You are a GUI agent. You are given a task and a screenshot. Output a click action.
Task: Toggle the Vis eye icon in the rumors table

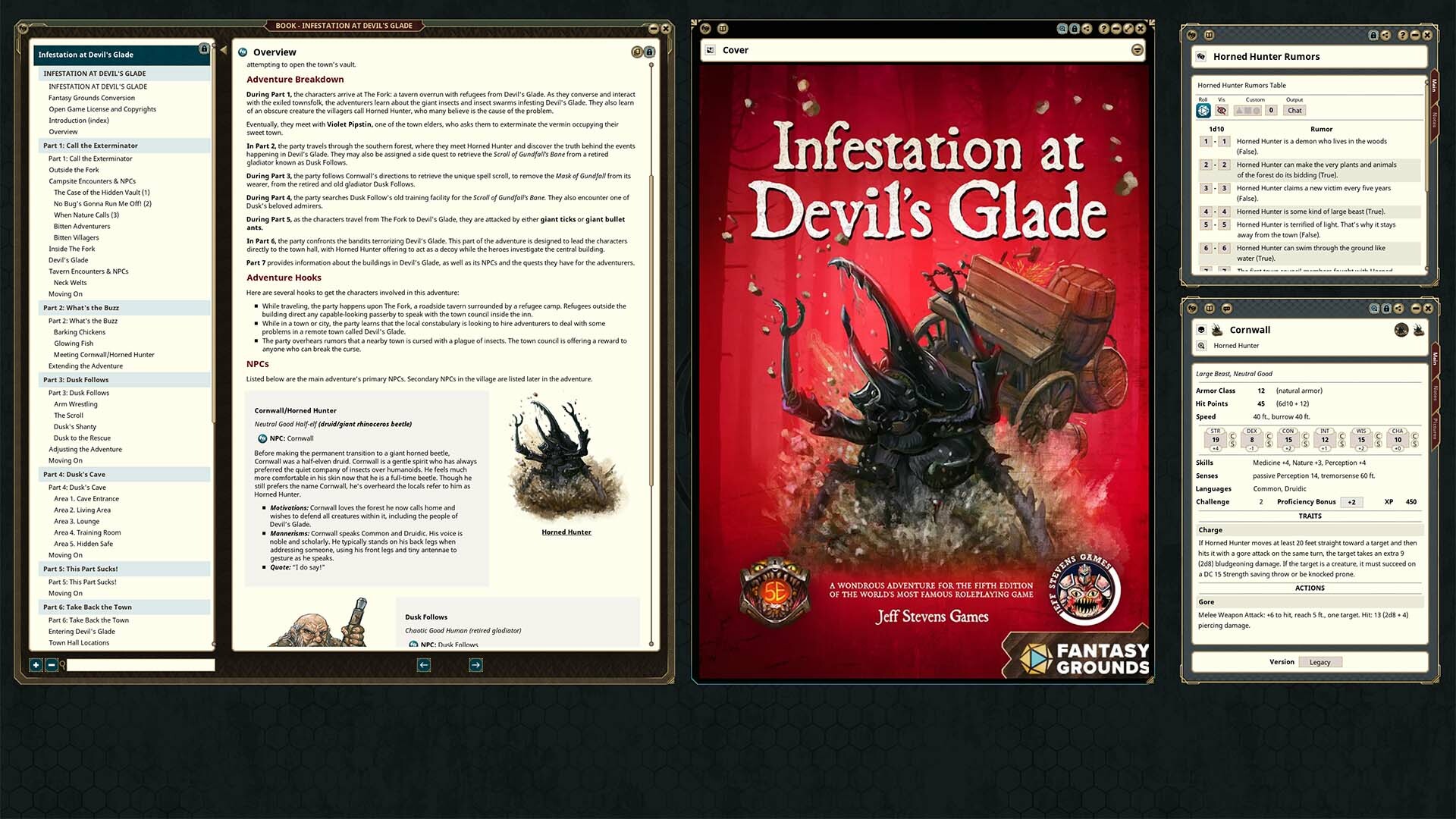click(x=1222, y=110)
